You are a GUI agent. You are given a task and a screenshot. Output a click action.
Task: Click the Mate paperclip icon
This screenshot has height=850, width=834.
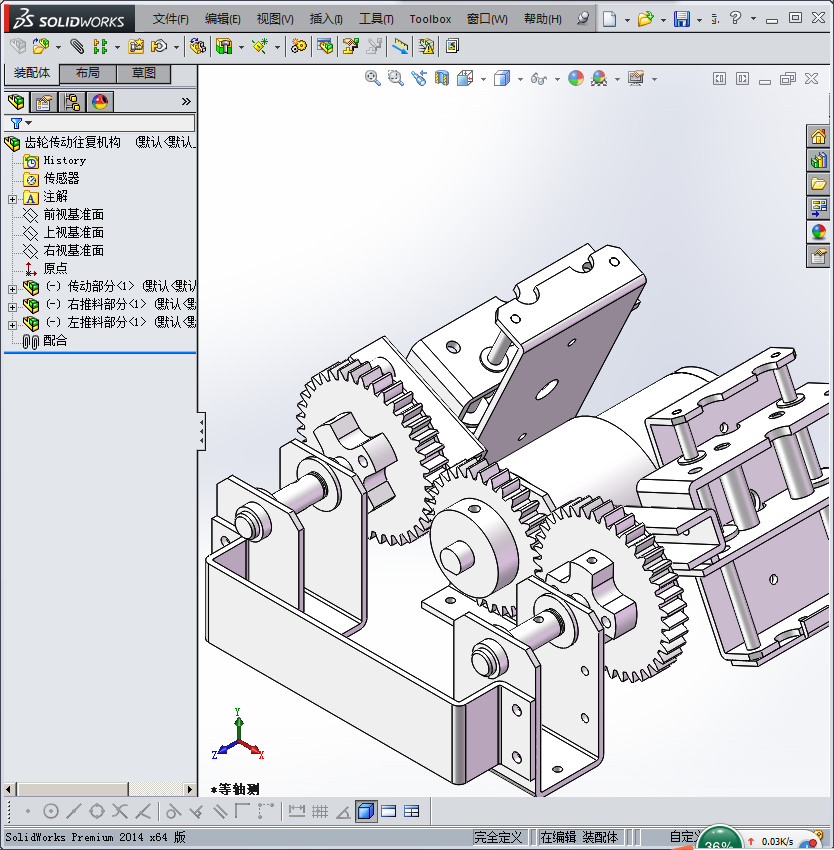(78, 47)
